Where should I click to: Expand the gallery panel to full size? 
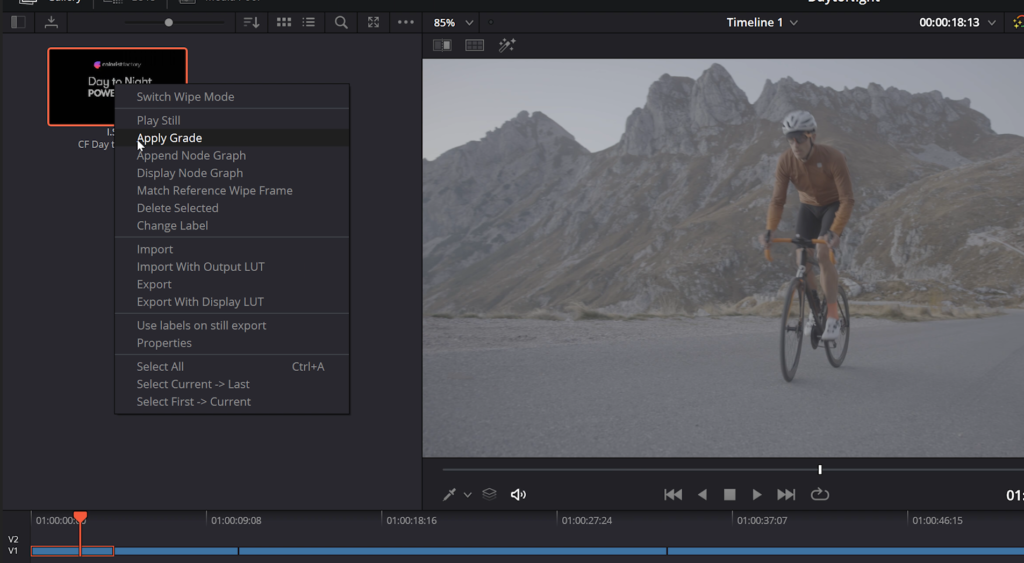coord(373,22)
